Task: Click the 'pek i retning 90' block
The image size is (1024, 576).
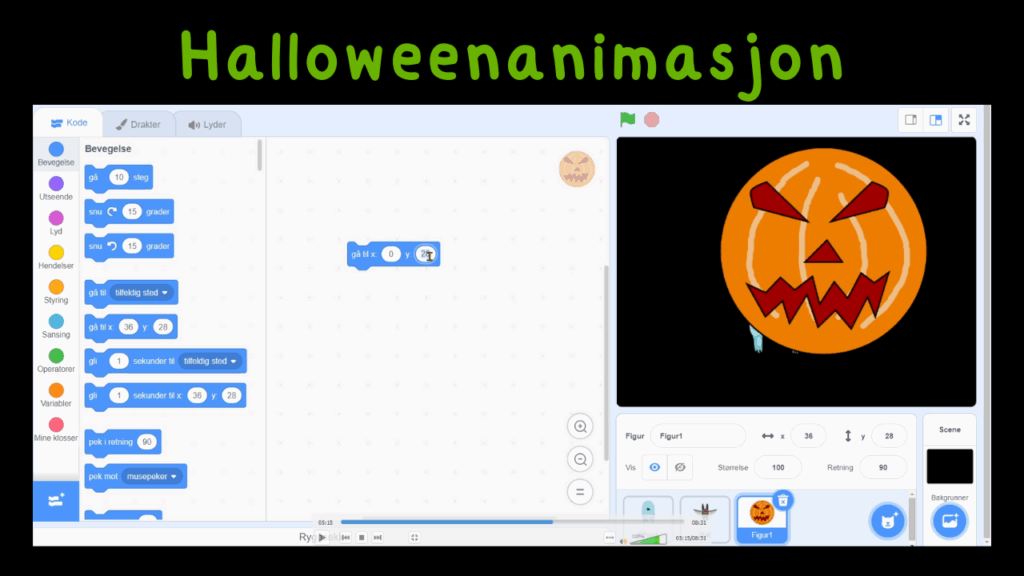Action: coord(123,442)
